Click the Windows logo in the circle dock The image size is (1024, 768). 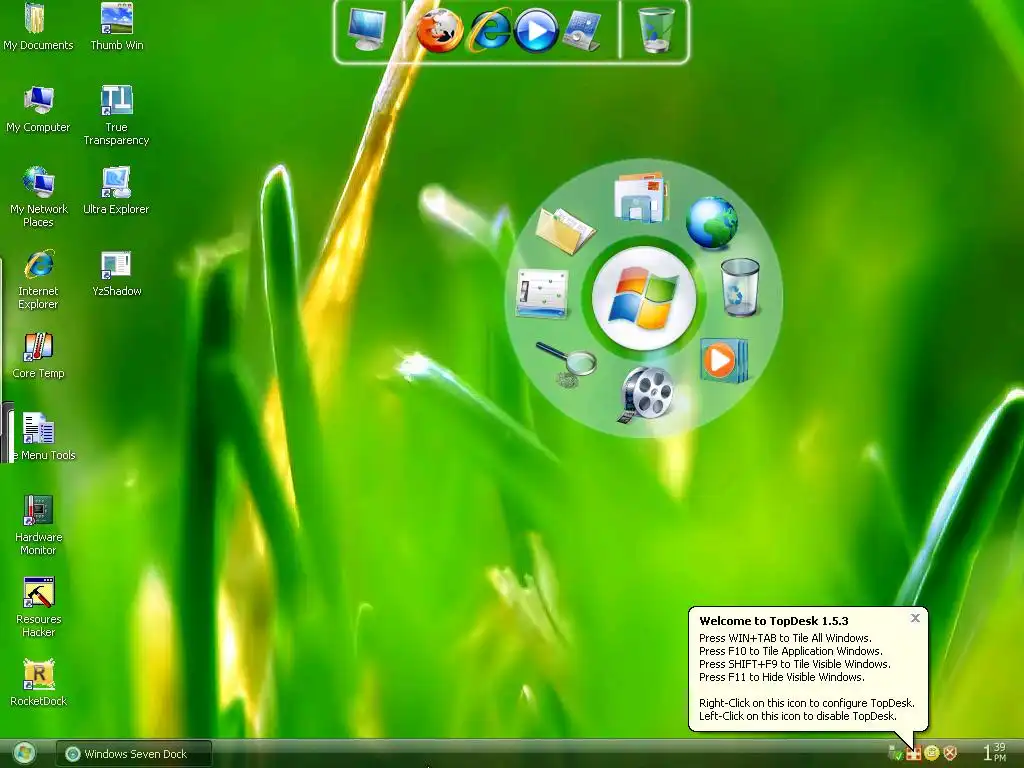(644, 298)
